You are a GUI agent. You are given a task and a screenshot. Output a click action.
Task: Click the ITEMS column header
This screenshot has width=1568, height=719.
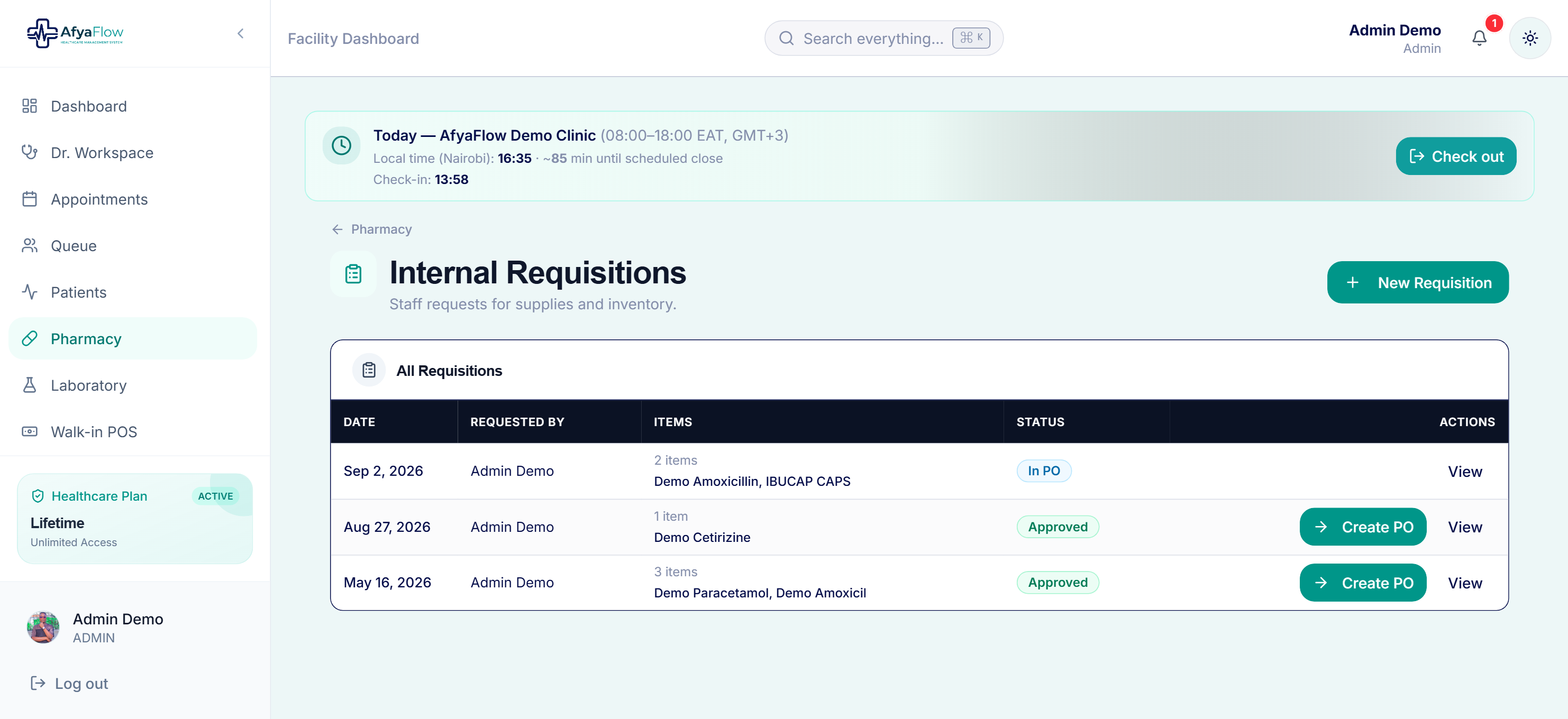pyautogui.click(x=672, y=421)
